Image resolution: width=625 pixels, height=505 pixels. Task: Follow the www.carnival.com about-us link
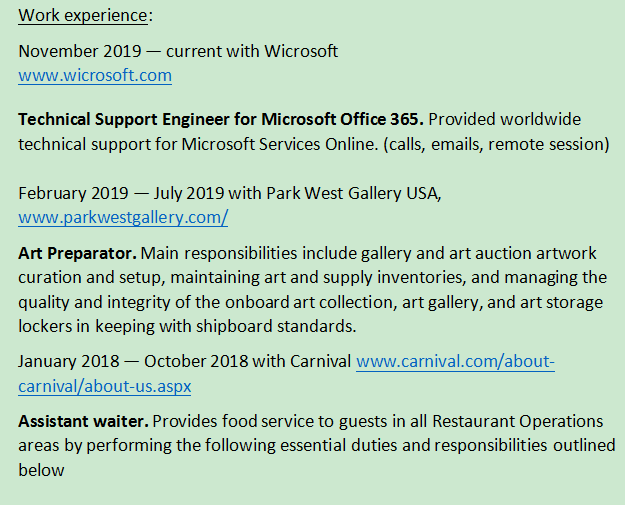(x=455, y=361)
